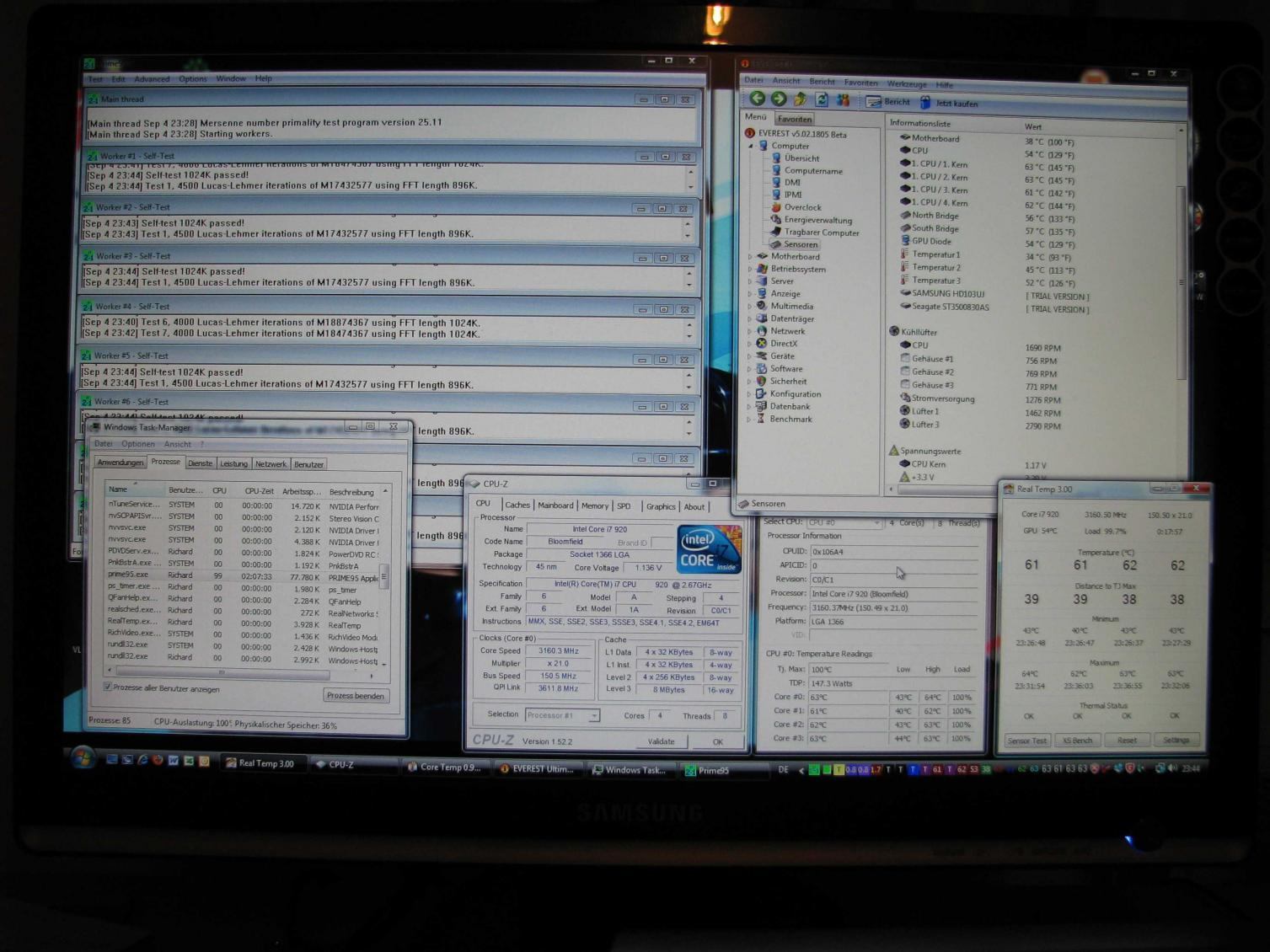
Task: Switch to Memory tab in CPU-Z
Action: coord(594,505)
